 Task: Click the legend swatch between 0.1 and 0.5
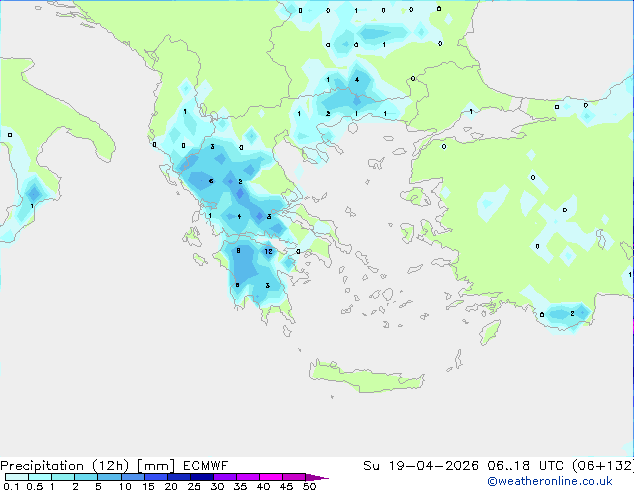[17, 477]
